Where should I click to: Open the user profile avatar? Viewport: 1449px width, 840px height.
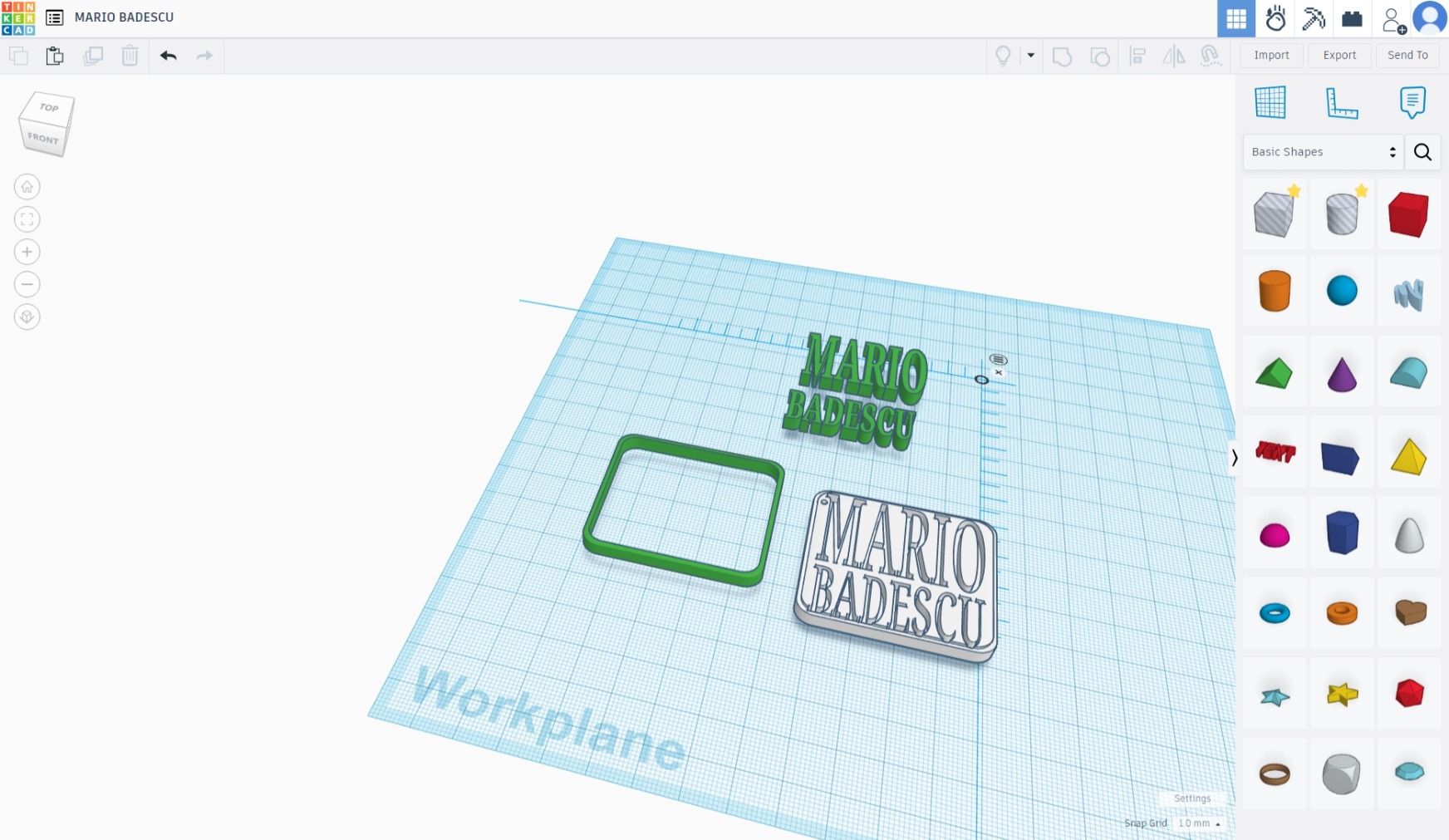point(1430,18)
